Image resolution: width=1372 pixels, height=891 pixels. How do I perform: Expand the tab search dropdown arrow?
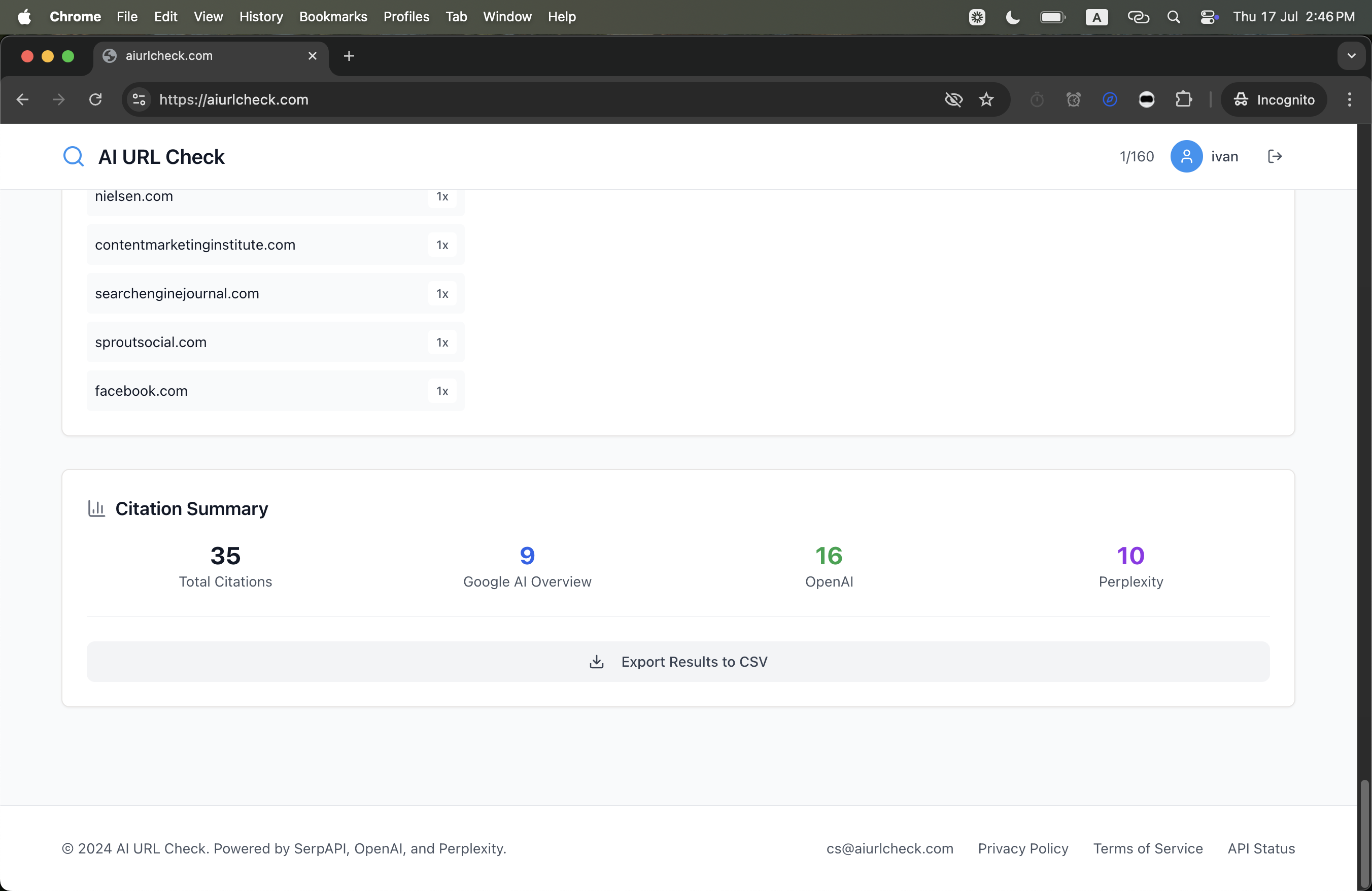click(1351, 56)
